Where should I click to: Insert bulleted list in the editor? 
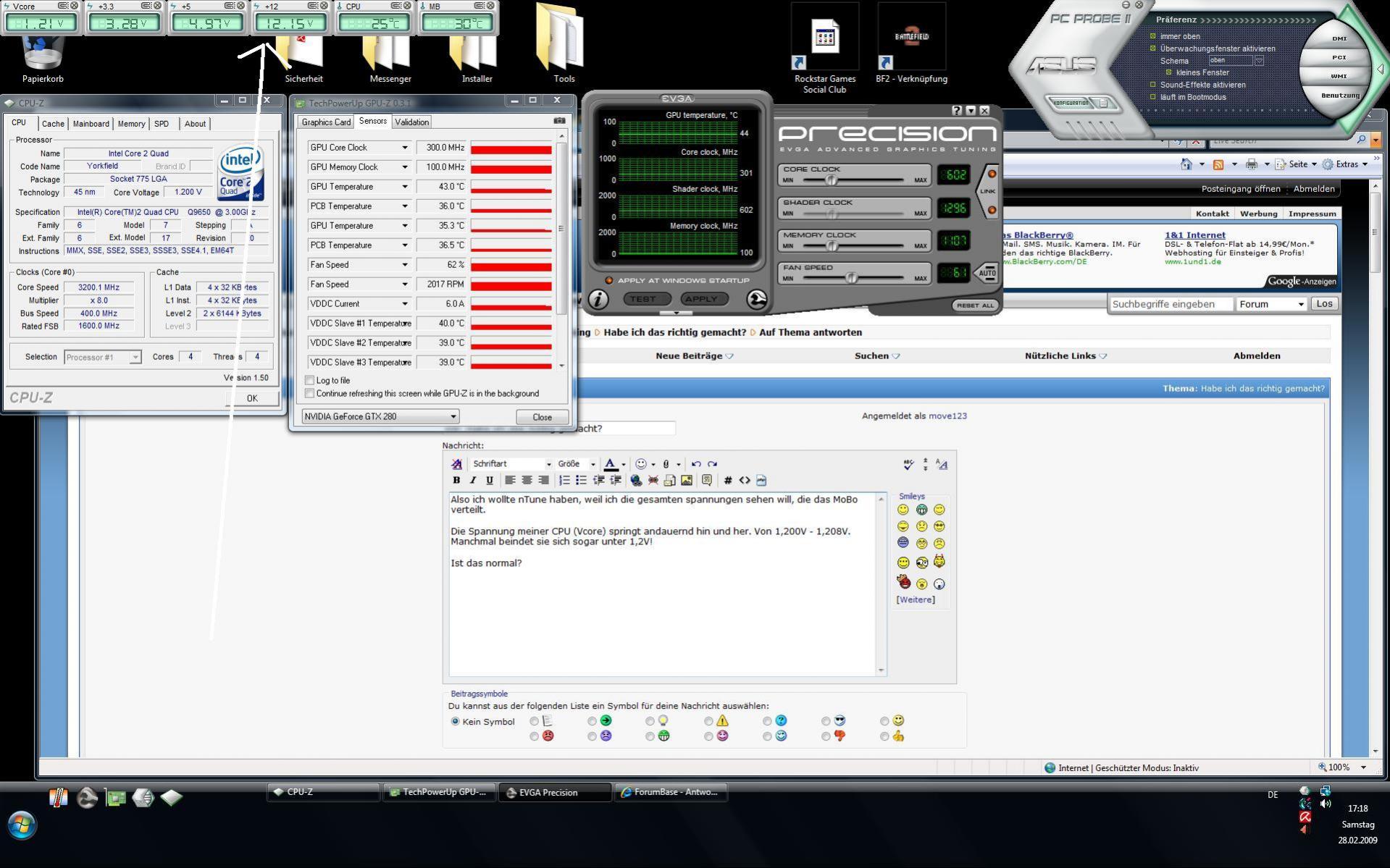pos(581,480)
